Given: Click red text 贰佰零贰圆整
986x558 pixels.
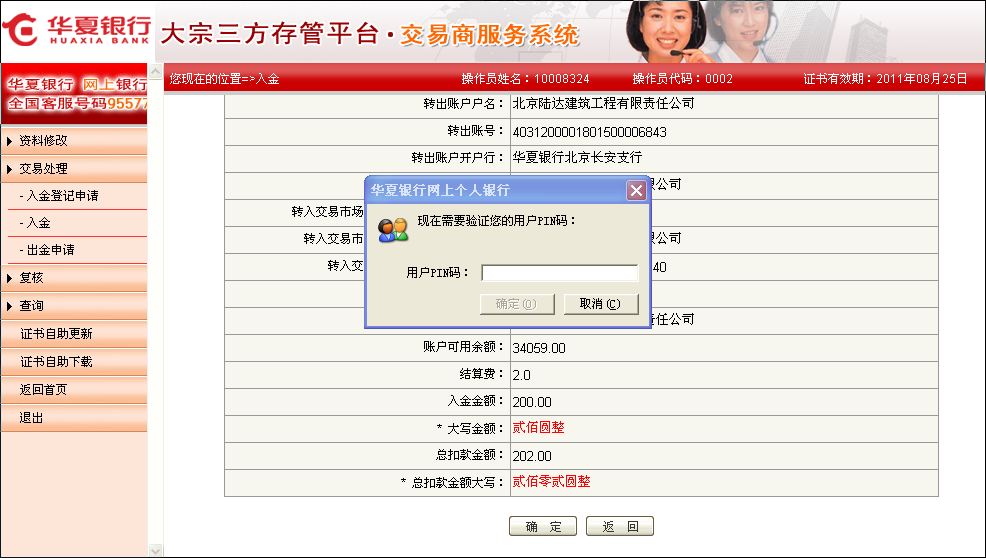Looking at the screenshot, I should coord(551,482).
